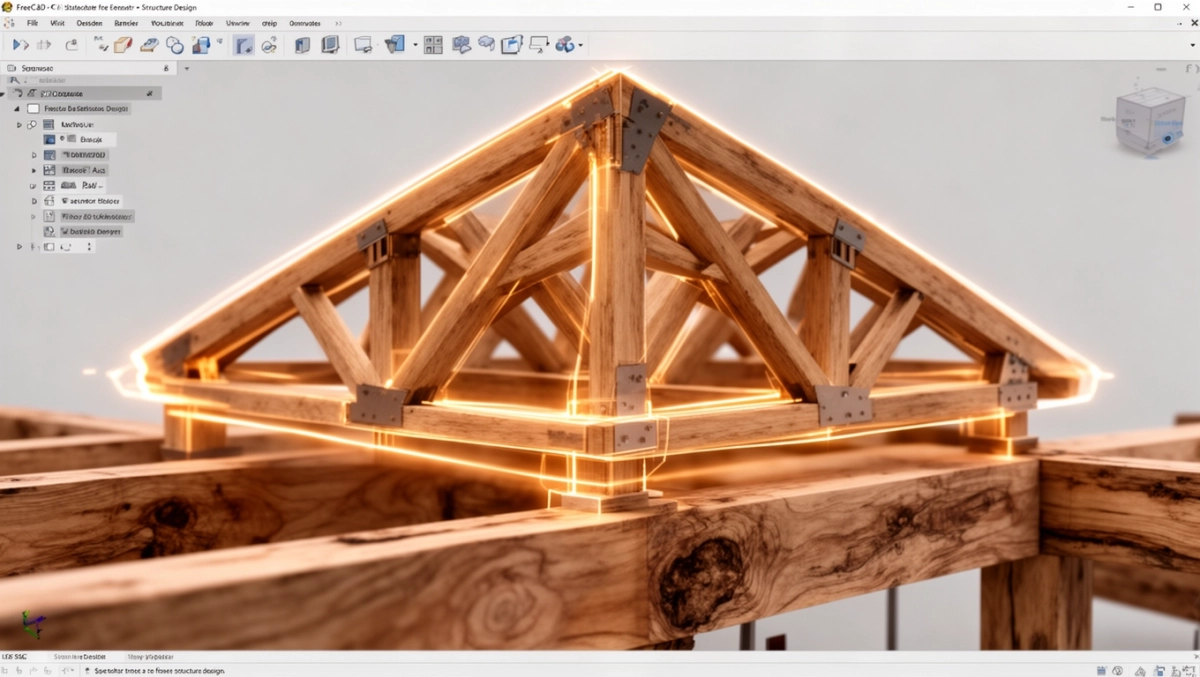Click the cloud-shaped toolbar icon
Viewport: 1200px width, 677px height.
pos(486,44)
